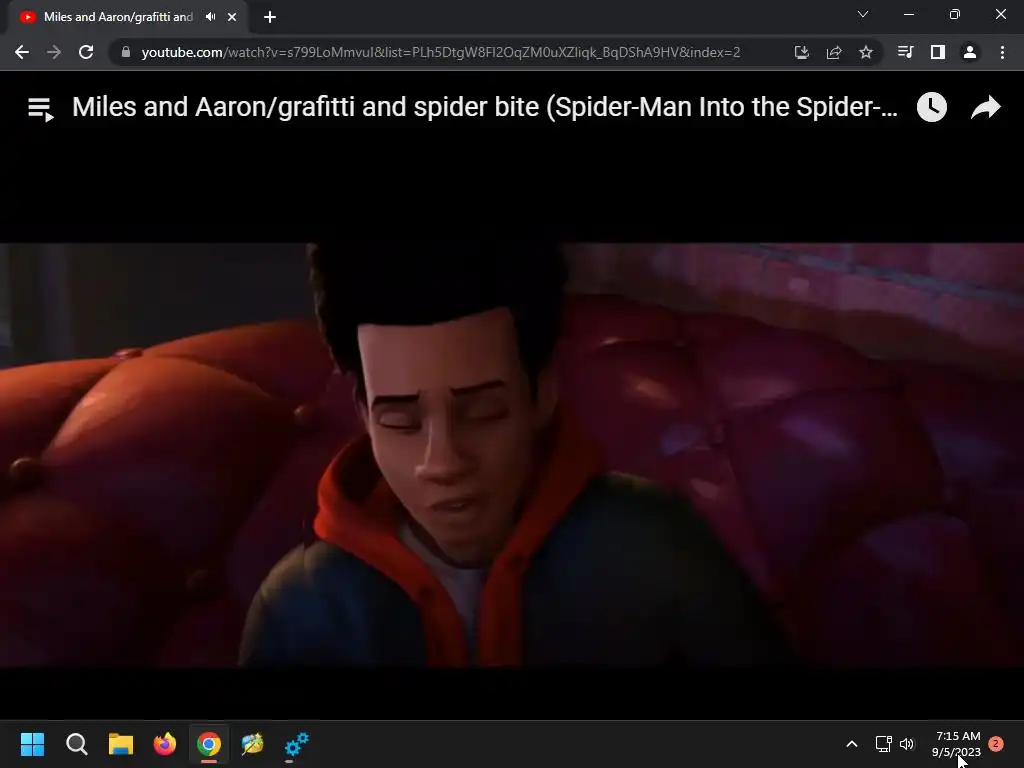1024x768 pixels.
Task: Click the Share arrow on video
Action: [986, 107]
